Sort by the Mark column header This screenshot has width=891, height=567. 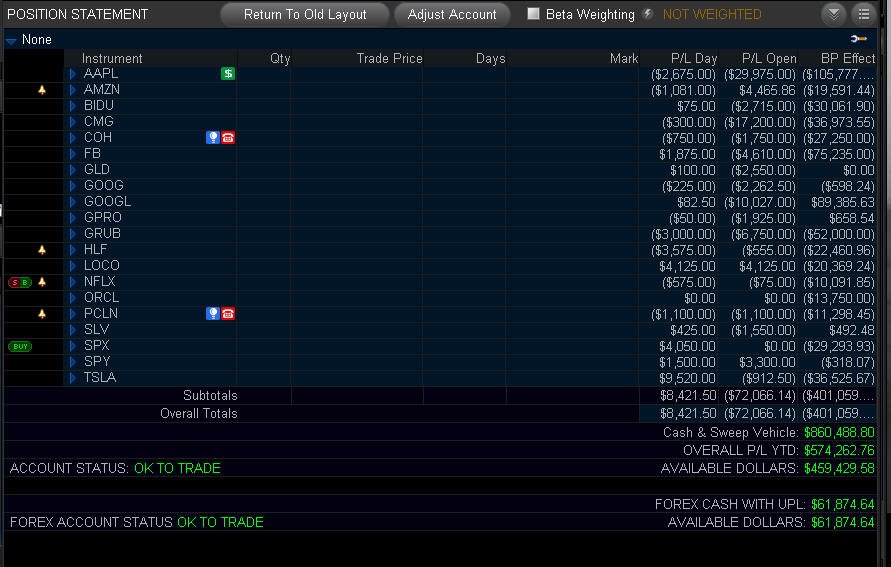pyautogui.click(x=623, y=59)
